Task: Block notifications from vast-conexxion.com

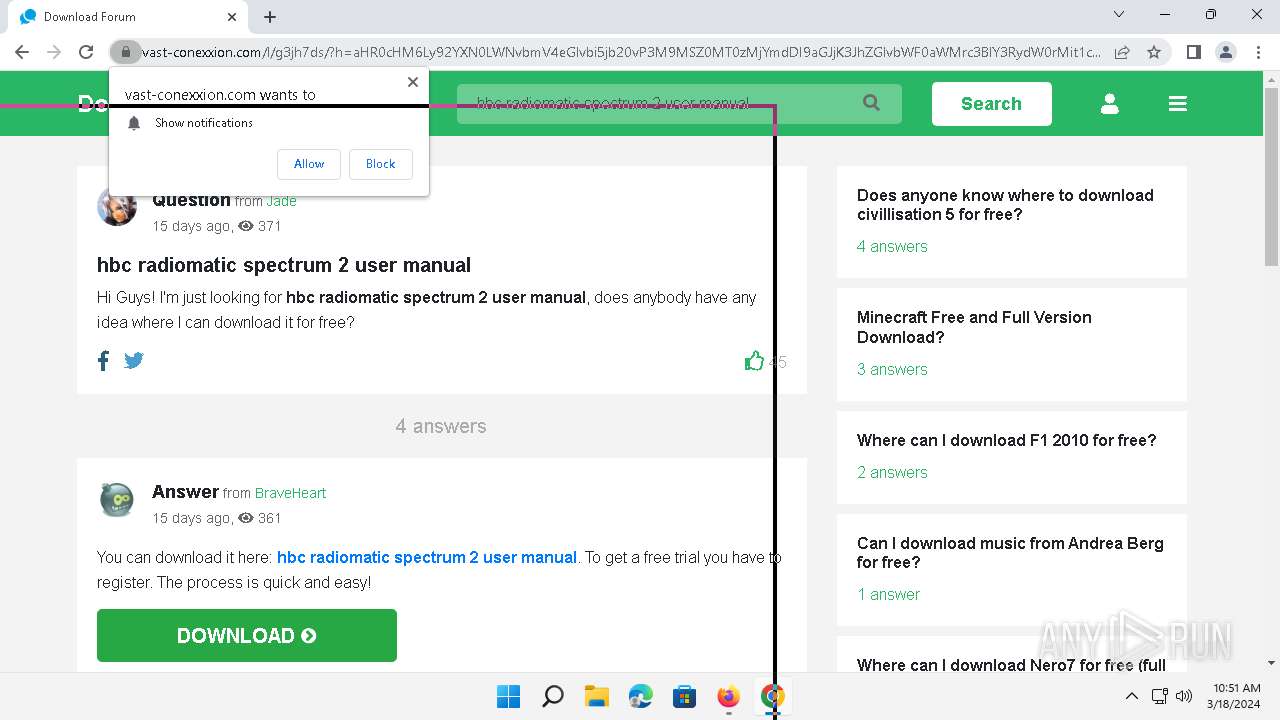Action: click(381, 164)
